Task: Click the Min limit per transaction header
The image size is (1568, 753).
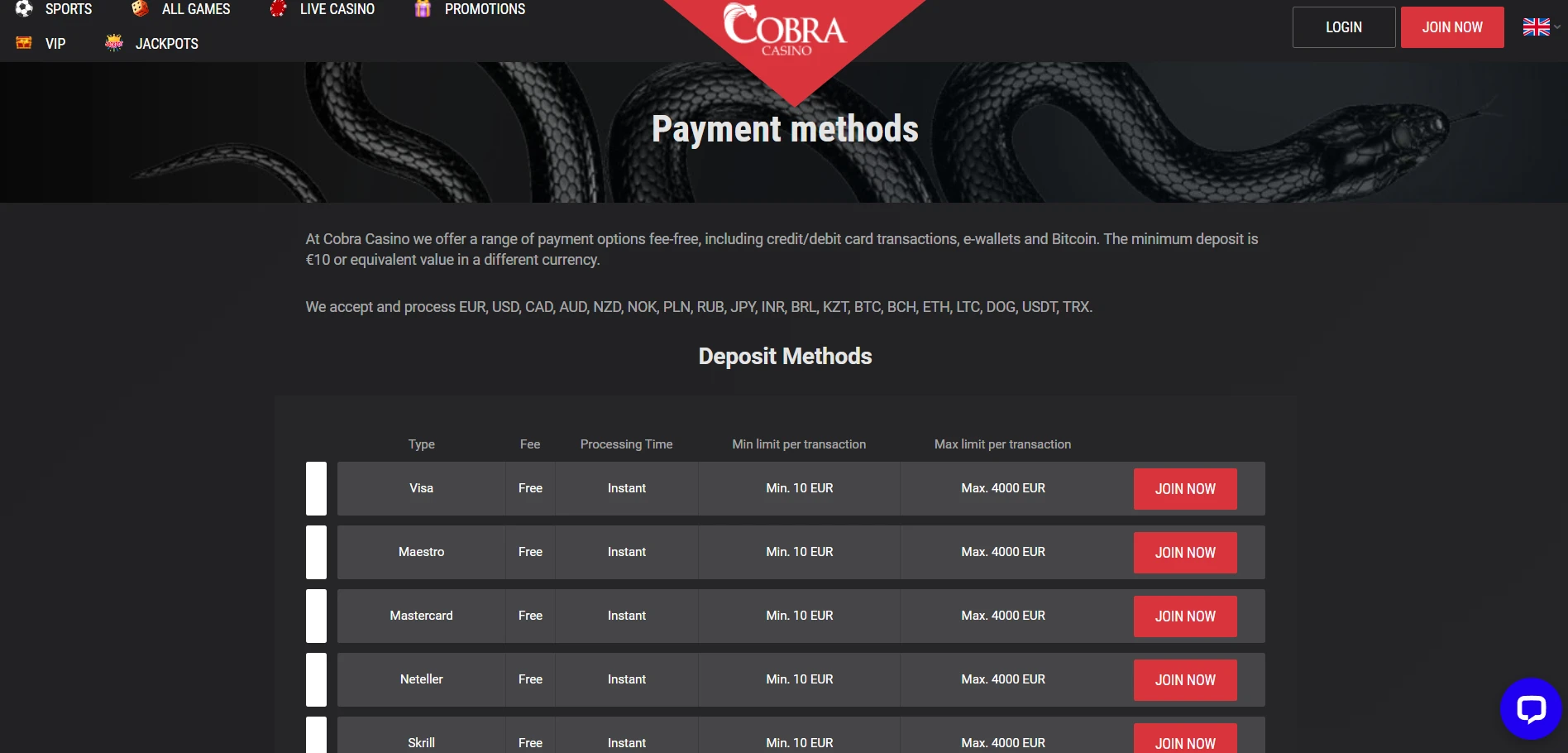Action: tap(799, 444)
